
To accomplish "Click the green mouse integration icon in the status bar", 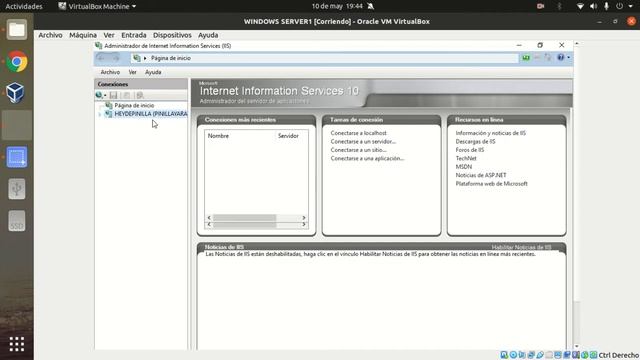I will pos(585,355).
